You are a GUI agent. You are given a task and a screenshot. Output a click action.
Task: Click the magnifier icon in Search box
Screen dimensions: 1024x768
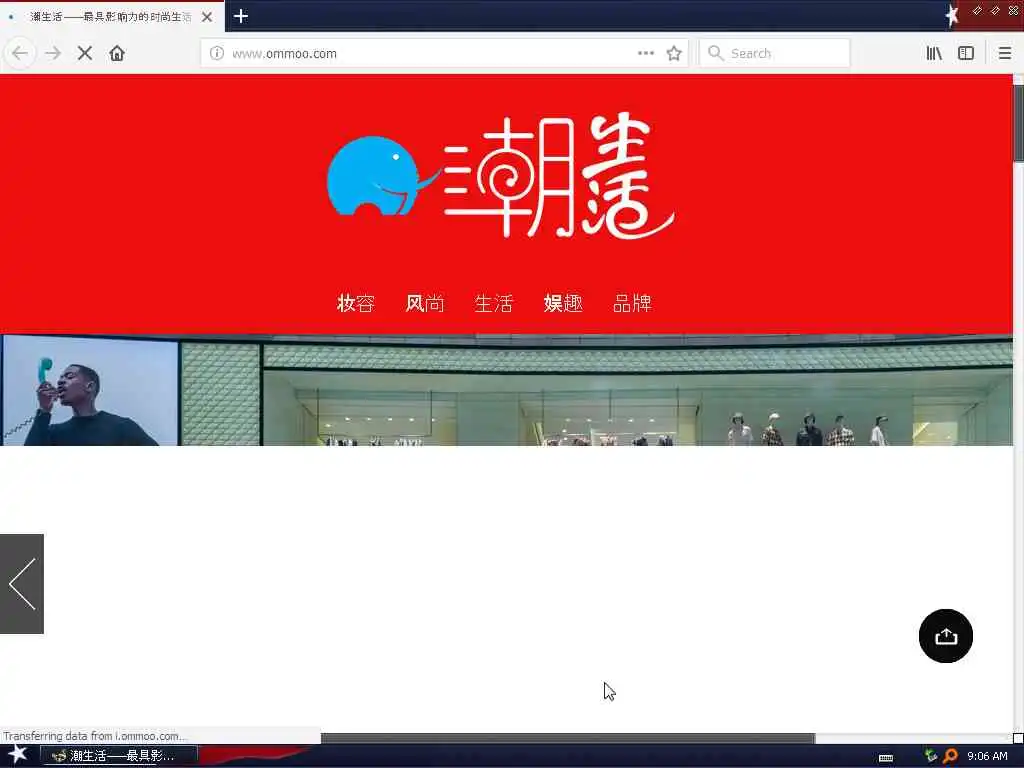pyautogui.click(x=715, y=53)
